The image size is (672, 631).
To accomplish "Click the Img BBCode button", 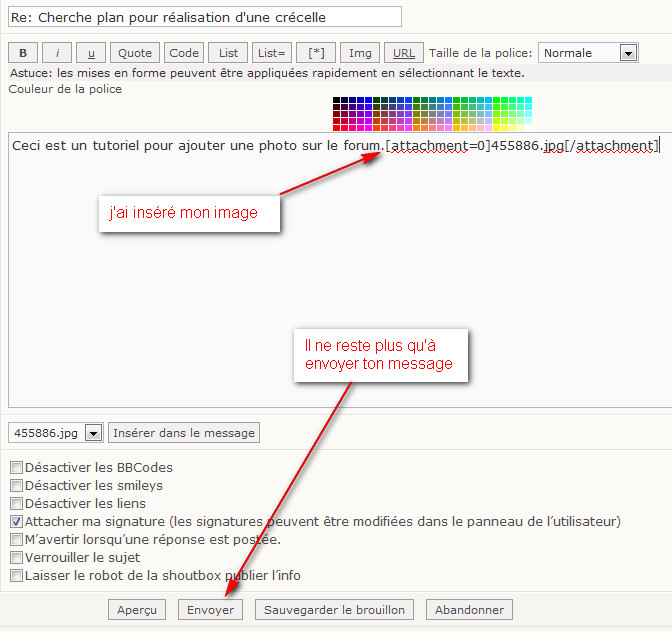I will [x=359, y=53].
